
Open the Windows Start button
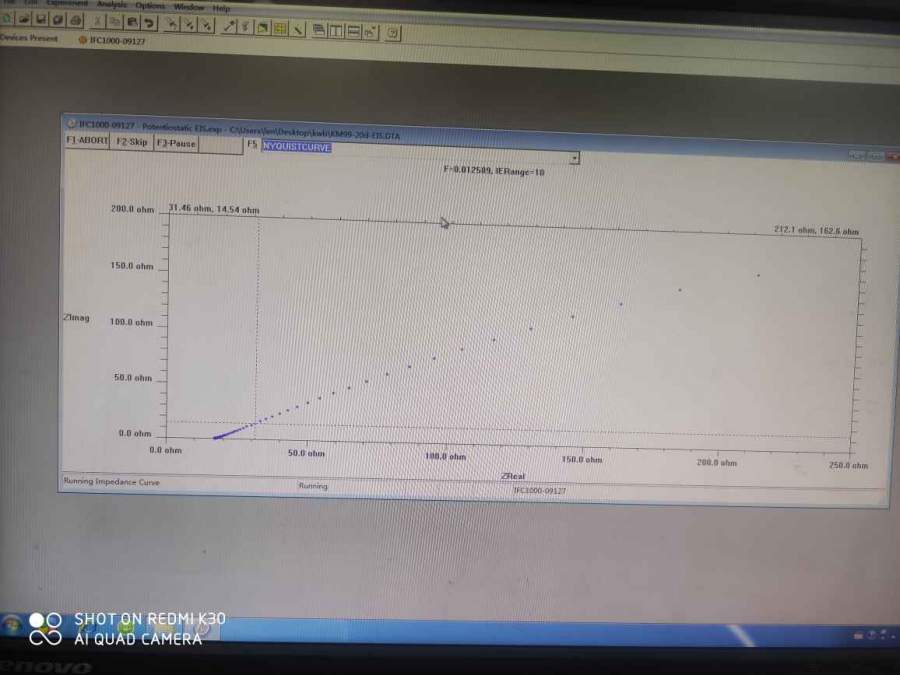pos(10,623)
